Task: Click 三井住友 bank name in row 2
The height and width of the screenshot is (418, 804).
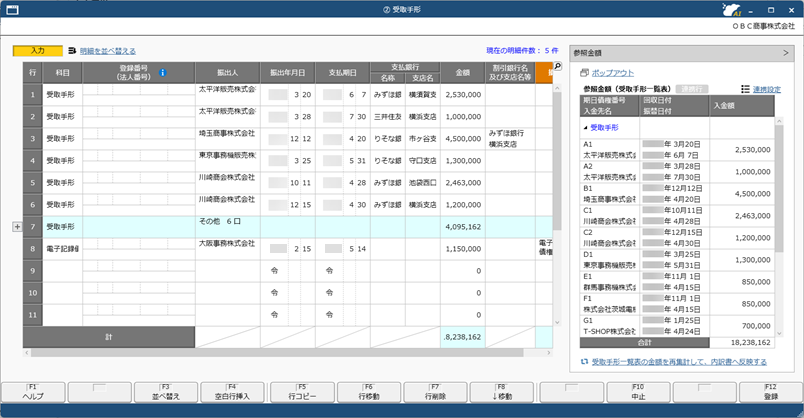Action: tap(388, 117)
